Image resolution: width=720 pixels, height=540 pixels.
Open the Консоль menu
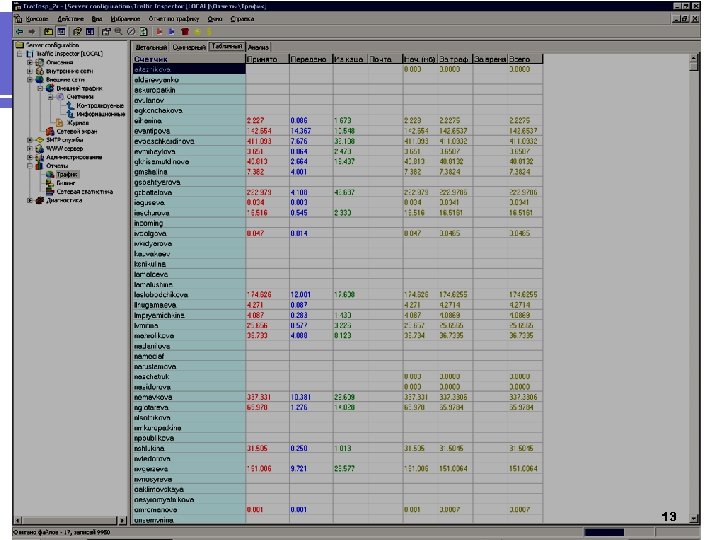37,19
